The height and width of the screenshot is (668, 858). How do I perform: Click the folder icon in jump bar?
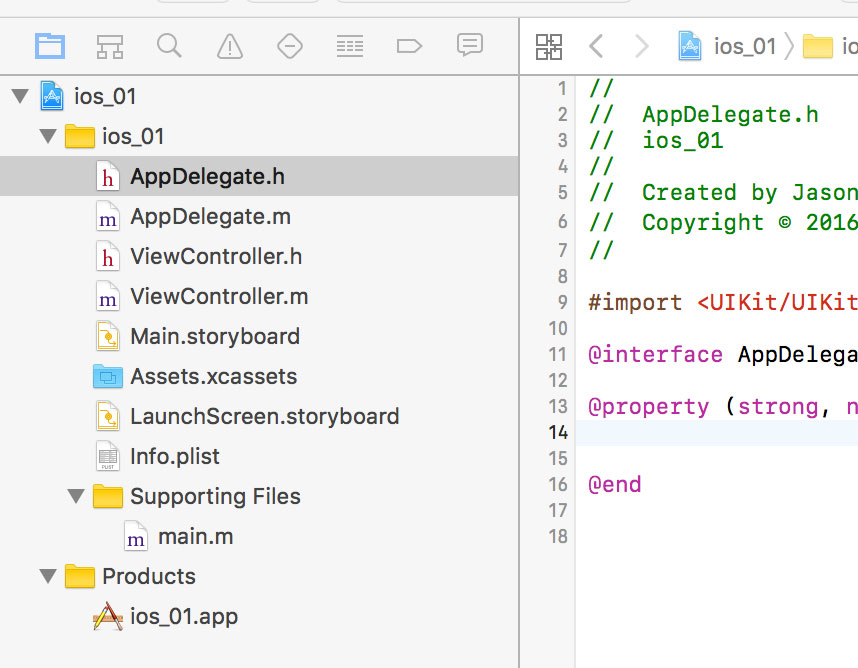pos(818,47)
